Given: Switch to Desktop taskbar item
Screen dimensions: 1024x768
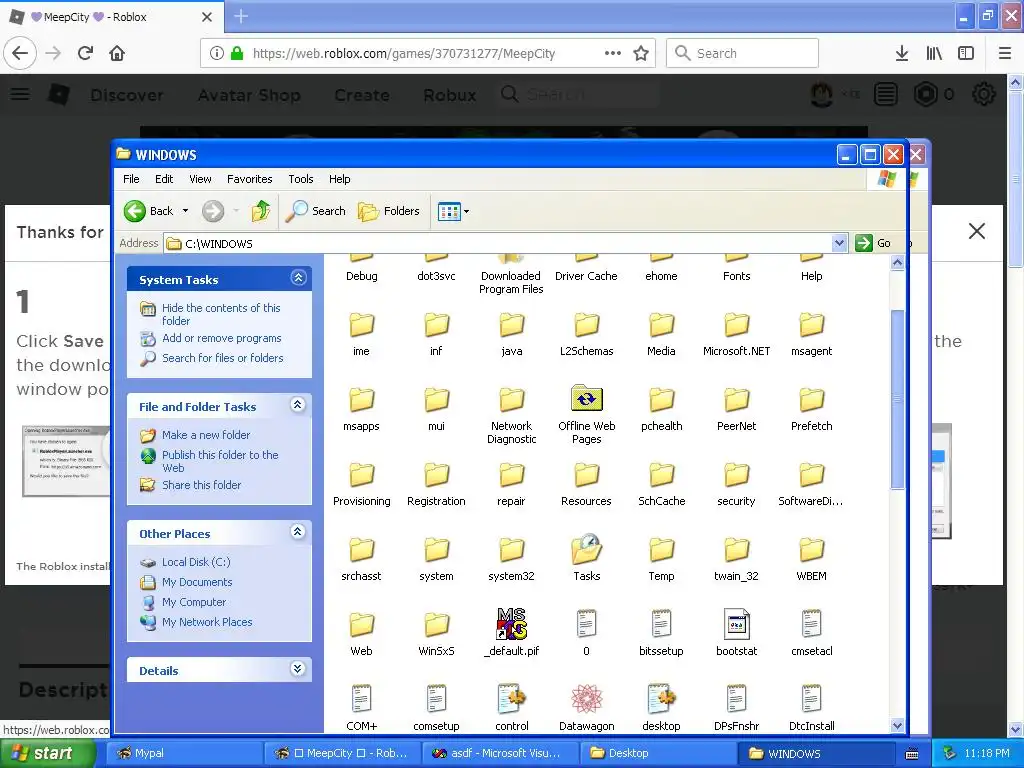Looking at the screenshot, I should tap(658, 753).
